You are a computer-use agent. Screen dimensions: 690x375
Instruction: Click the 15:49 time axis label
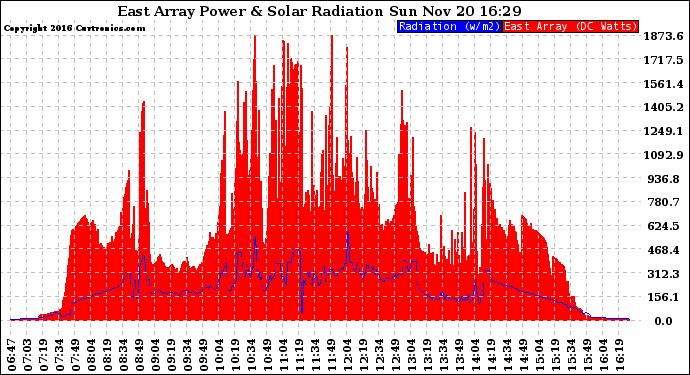point(587,355)
